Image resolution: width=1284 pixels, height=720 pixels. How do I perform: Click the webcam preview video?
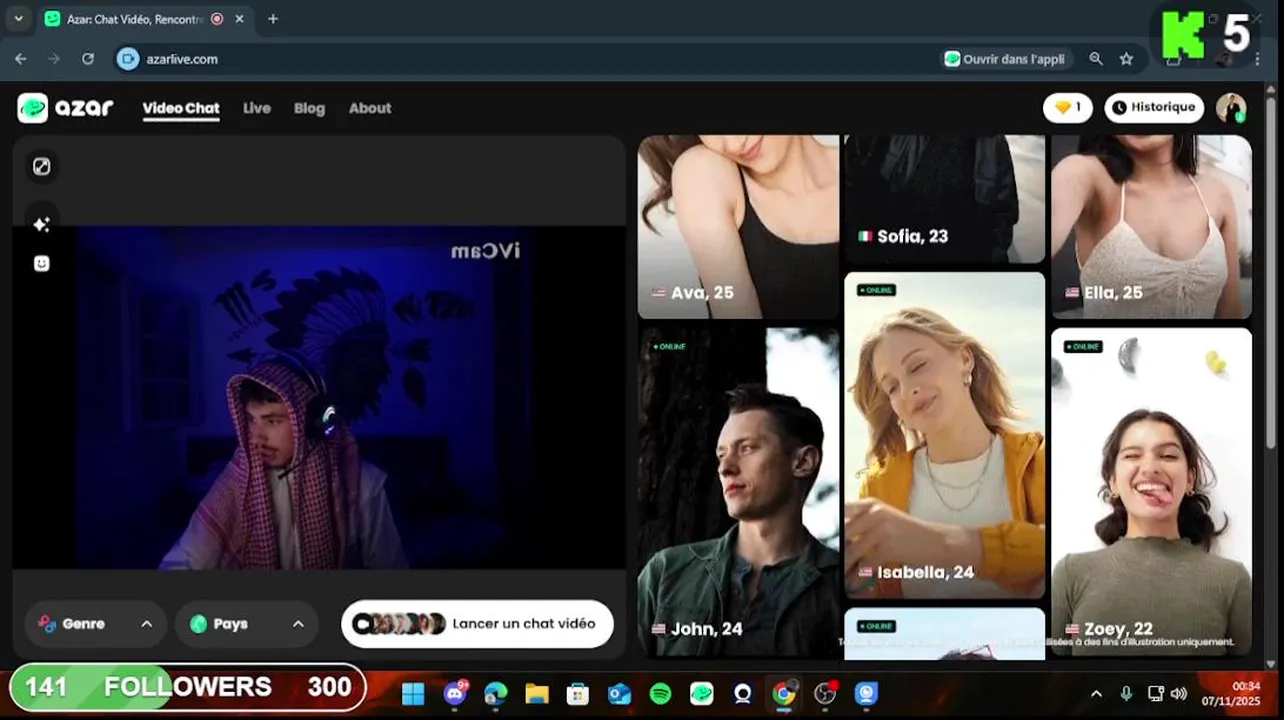click(x=318, y=398)
